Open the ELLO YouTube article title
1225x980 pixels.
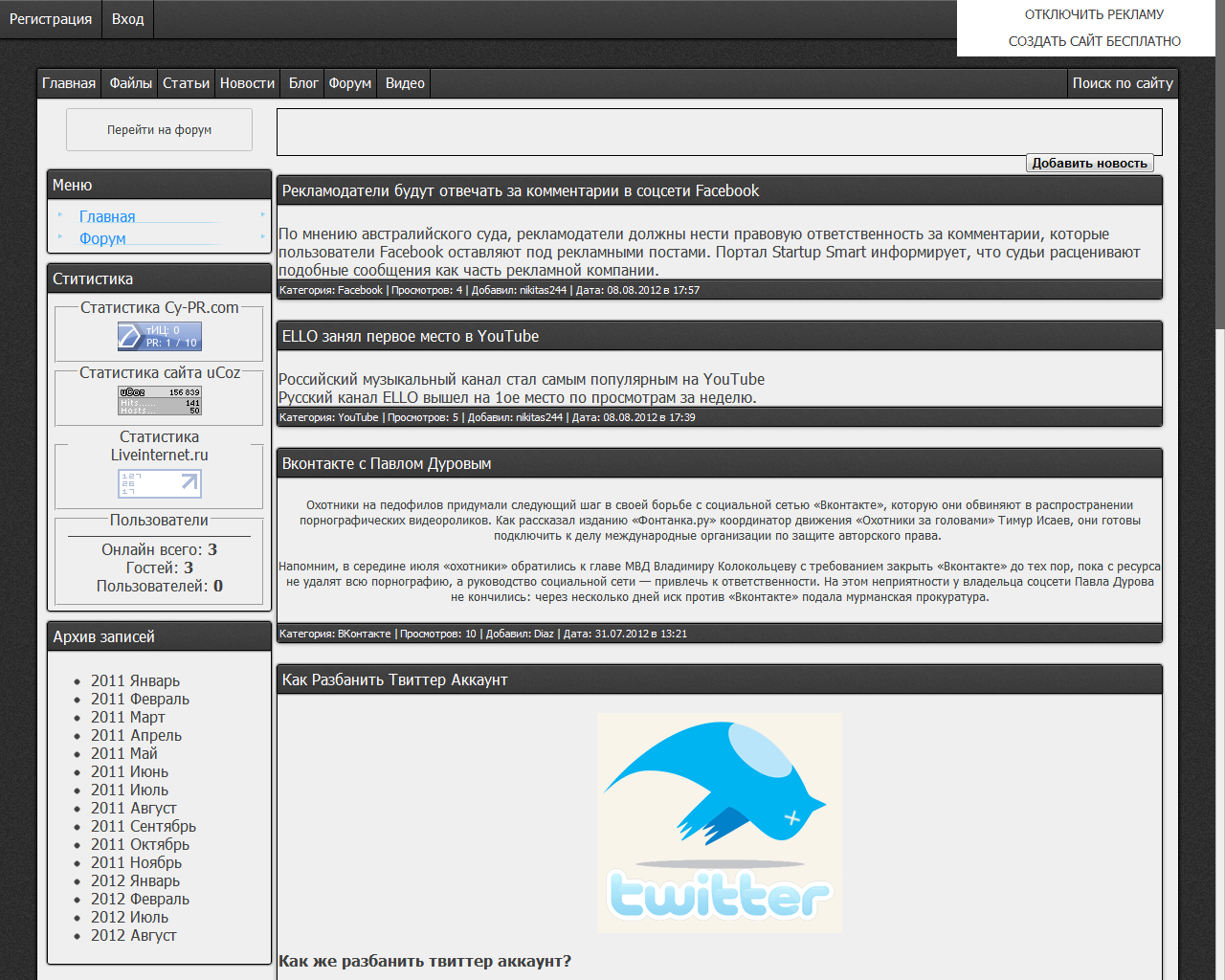[410, 336]
